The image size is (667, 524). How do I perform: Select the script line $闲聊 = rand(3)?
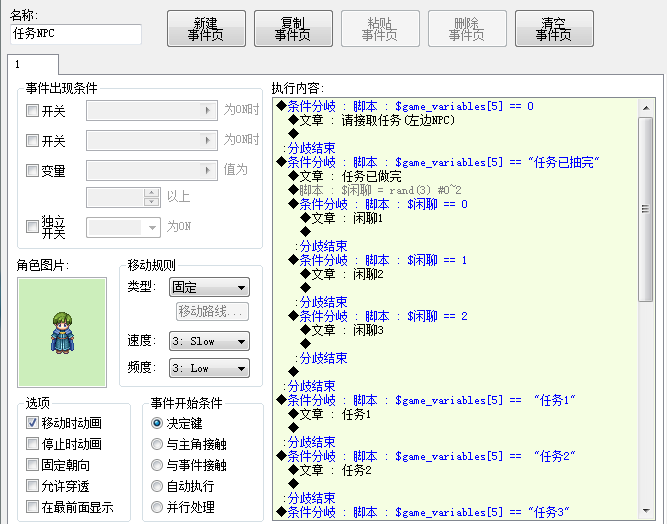click(x=375, y=190)
